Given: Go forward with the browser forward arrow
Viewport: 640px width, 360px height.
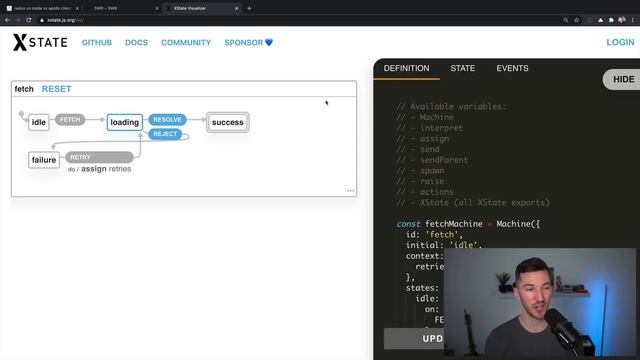Looking at the screenshot, I should click(x=18, y=20).
